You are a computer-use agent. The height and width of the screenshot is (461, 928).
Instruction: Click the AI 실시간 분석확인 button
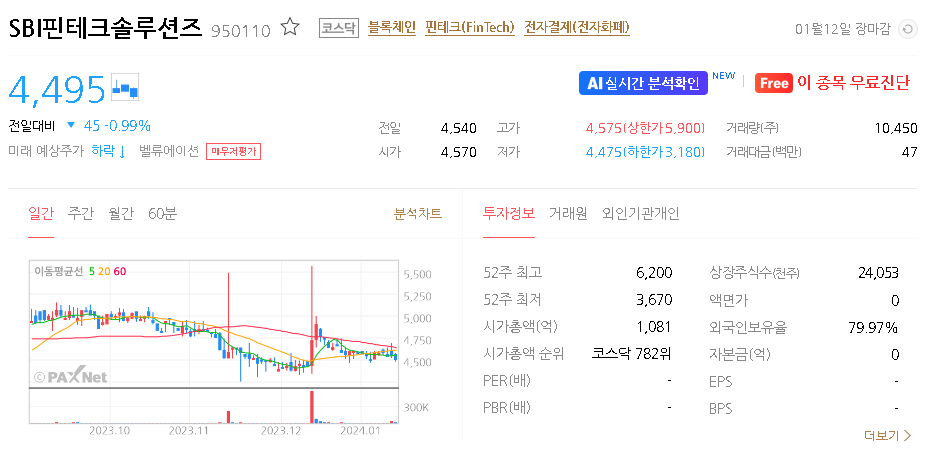[643, 83]
